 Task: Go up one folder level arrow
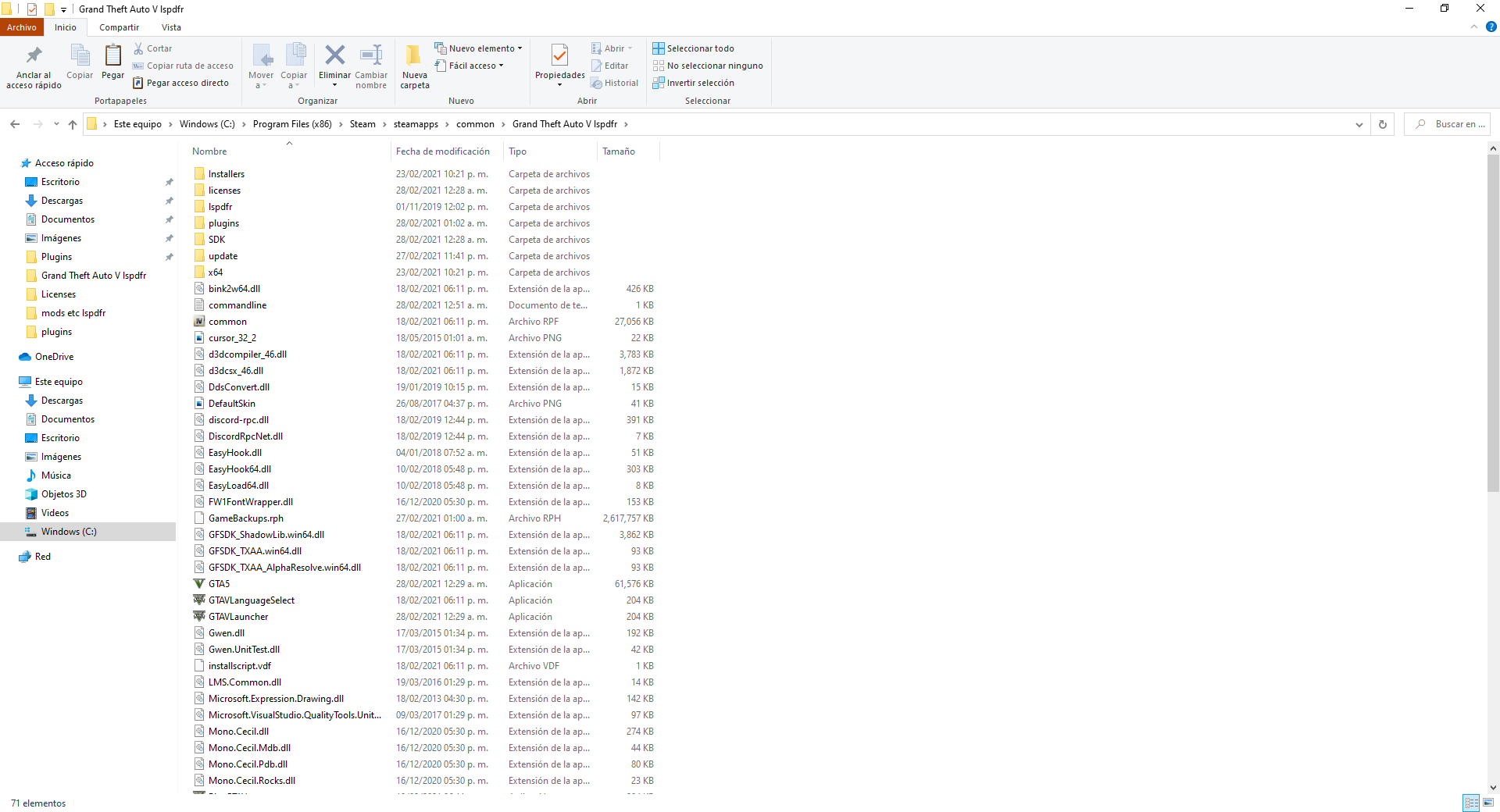73,124
